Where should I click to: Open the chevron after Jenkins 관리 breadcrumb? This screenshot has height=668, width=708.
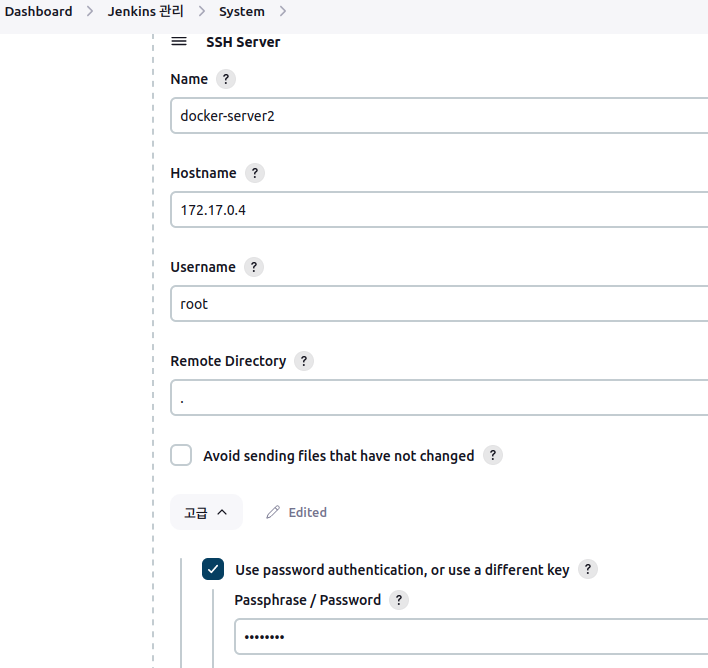tap(202, 11)
